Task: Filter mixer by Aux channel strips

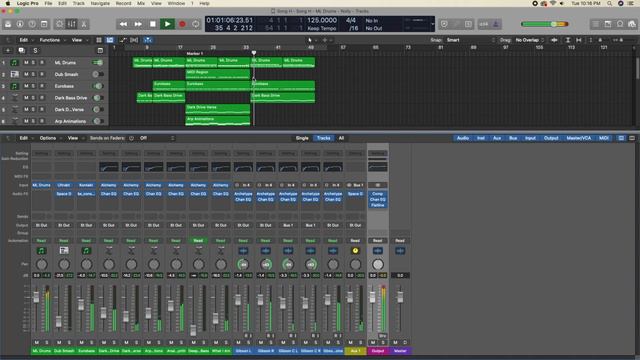Action: click(x=497, y=138)
